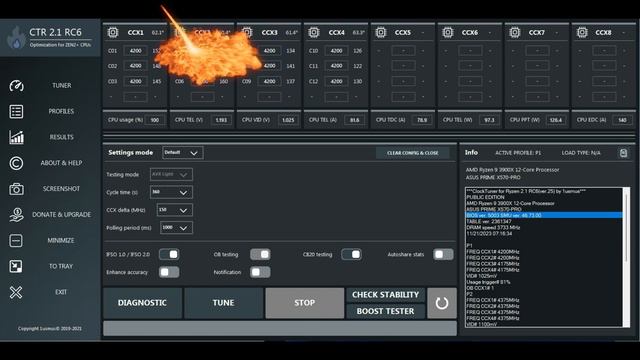Open the Cycle time dropdown
Image resolution: width=640 pixels, height=360 pixels.
(171, 192)
